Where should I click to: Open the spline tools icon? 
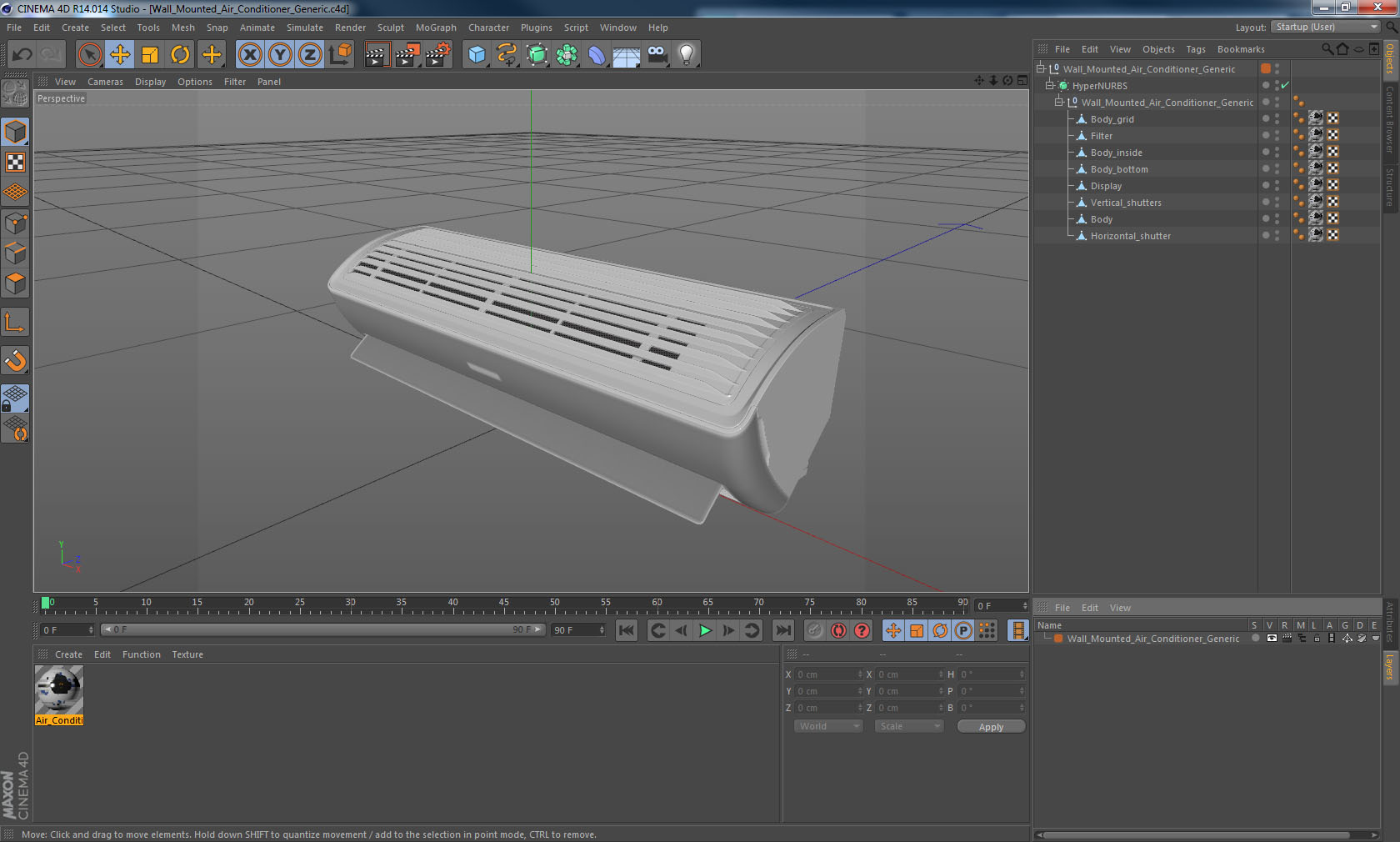coord(507,55)
